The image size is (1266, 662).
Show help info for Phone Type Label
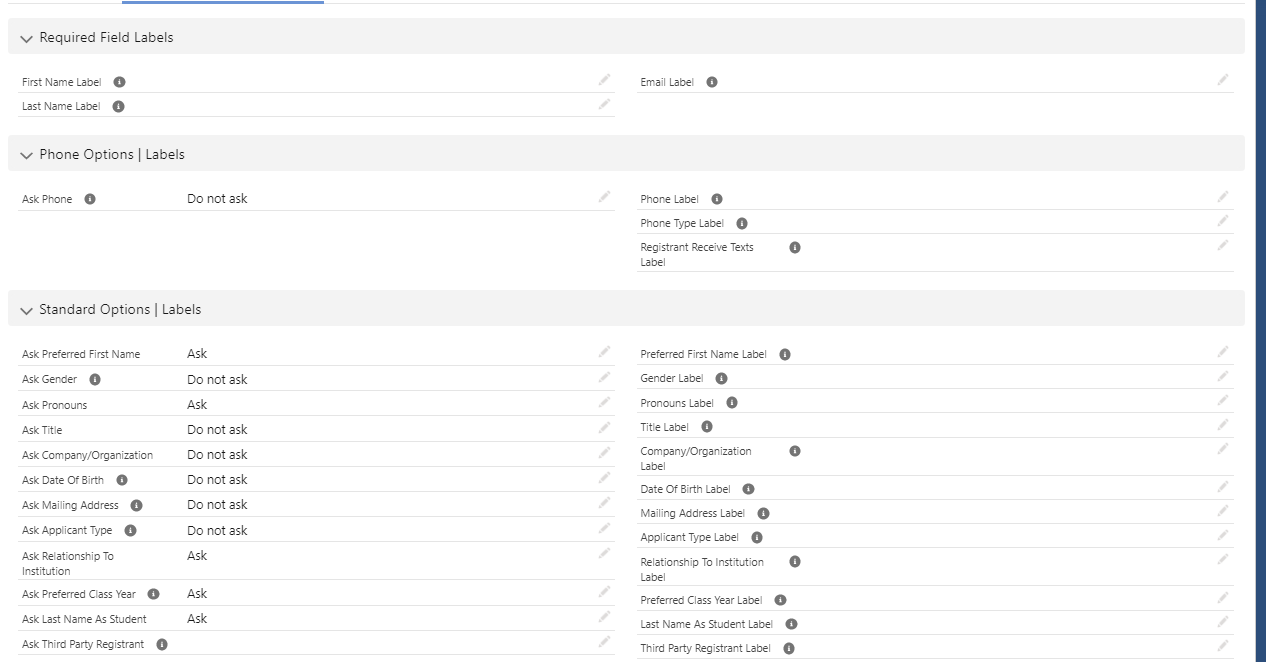point(742,223)
